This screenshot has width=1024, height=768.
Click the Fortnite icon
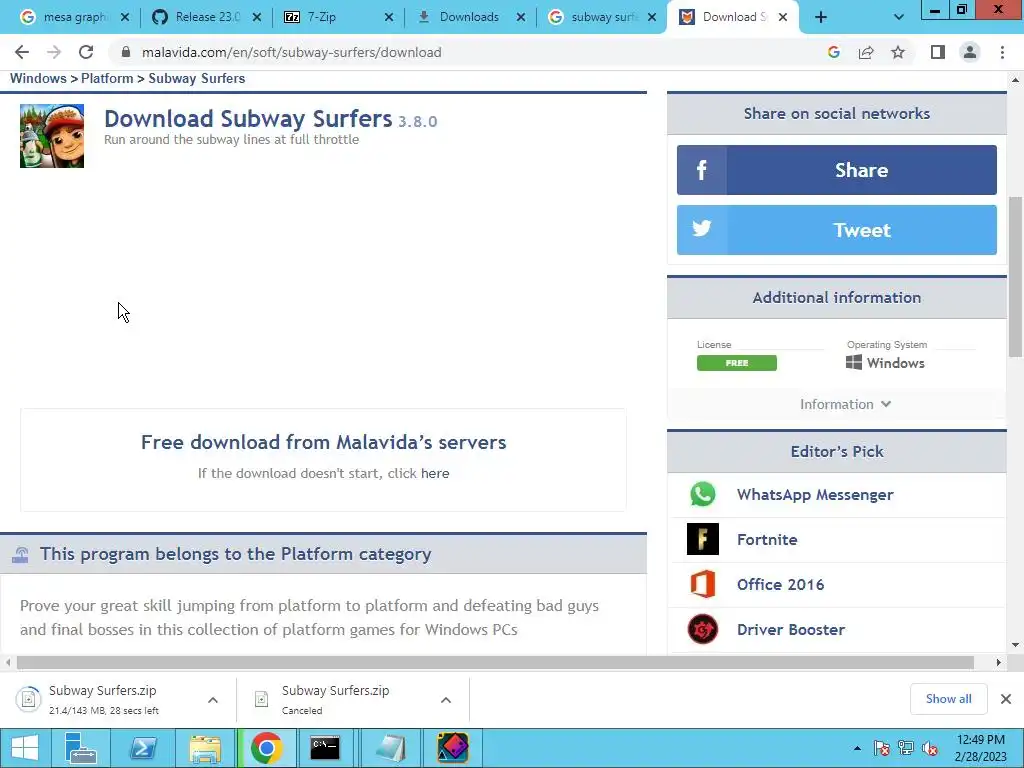(703, 539)
